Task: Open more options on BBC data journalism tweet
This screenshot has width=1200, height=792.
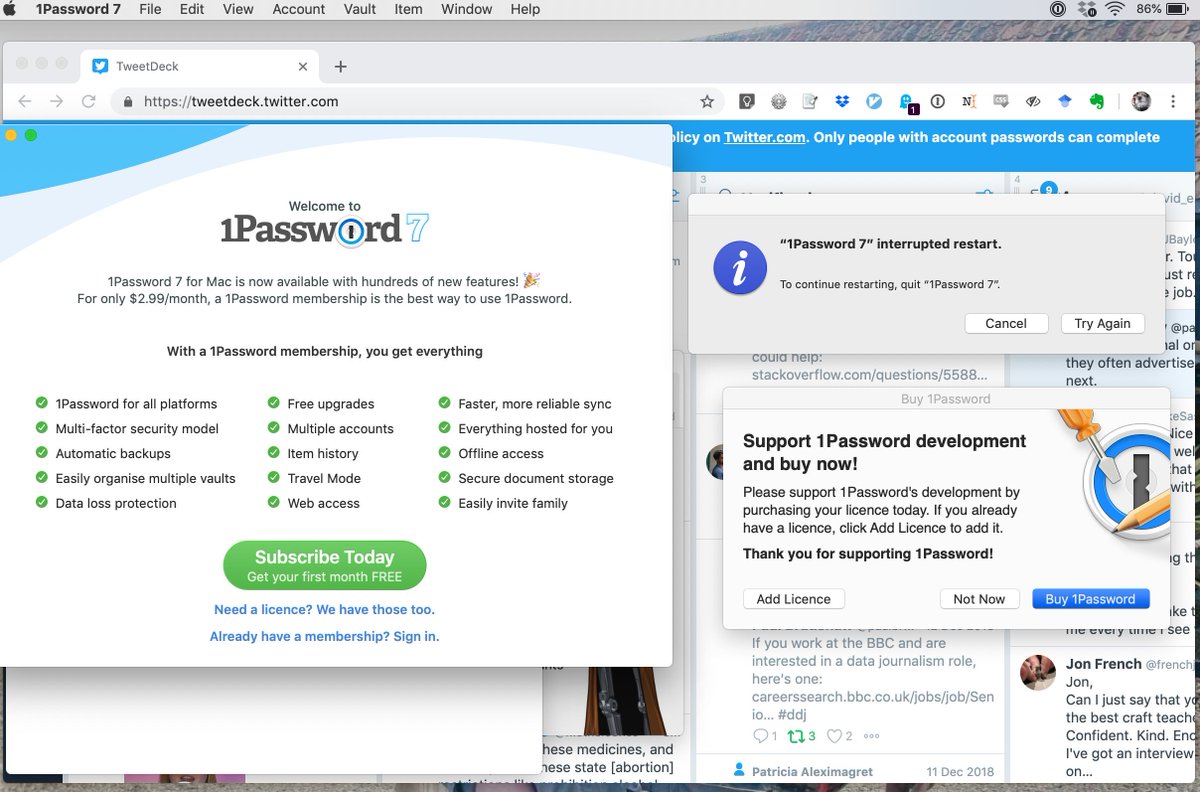Action: coord(872,736)
